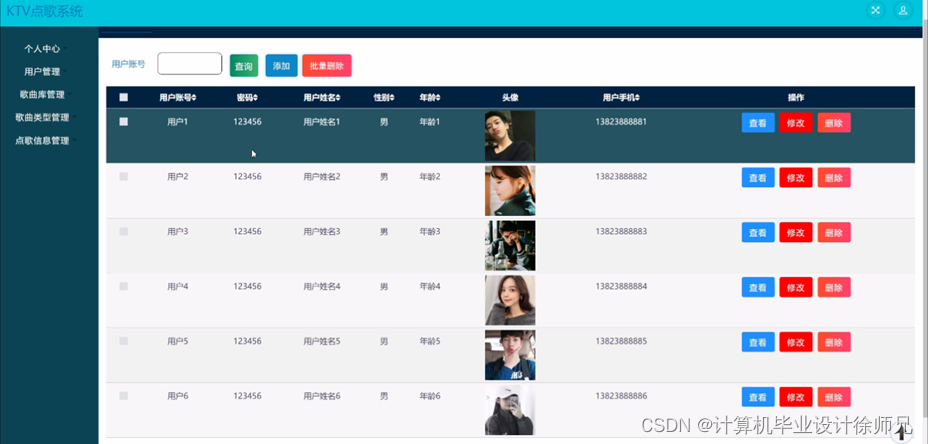Viewport: 928px width, 444px height.
Task: Click the 批量删除 batch delete button
Action: [327, 66]
